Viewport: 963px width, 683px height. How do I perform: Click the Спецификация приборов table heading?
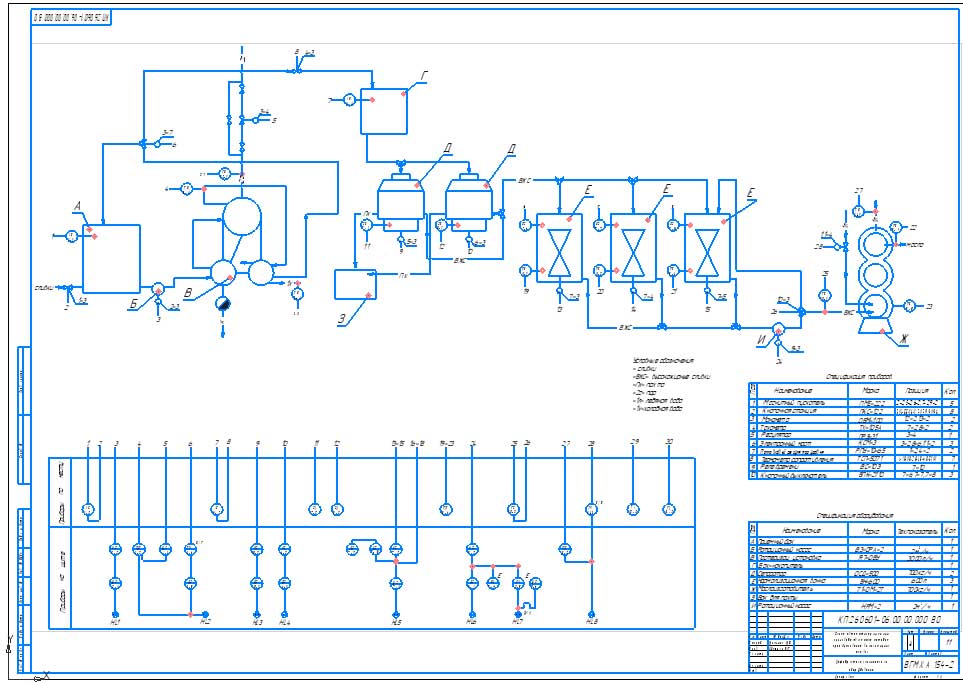[x=858, y=377]
